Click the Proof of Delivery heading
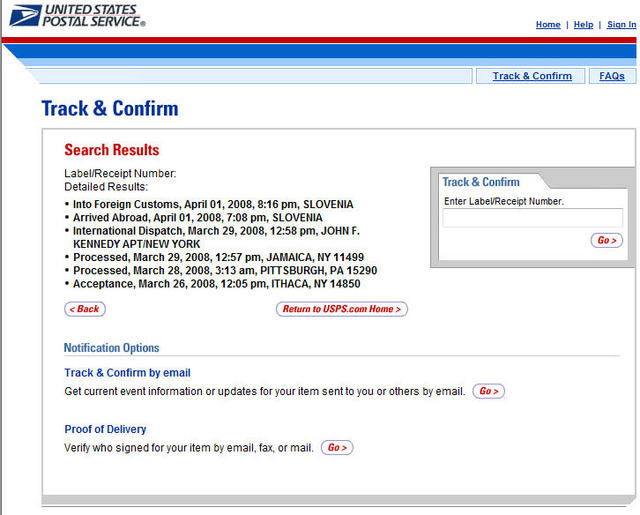Viewport: 640px width, 515px height. coord(105,429)
